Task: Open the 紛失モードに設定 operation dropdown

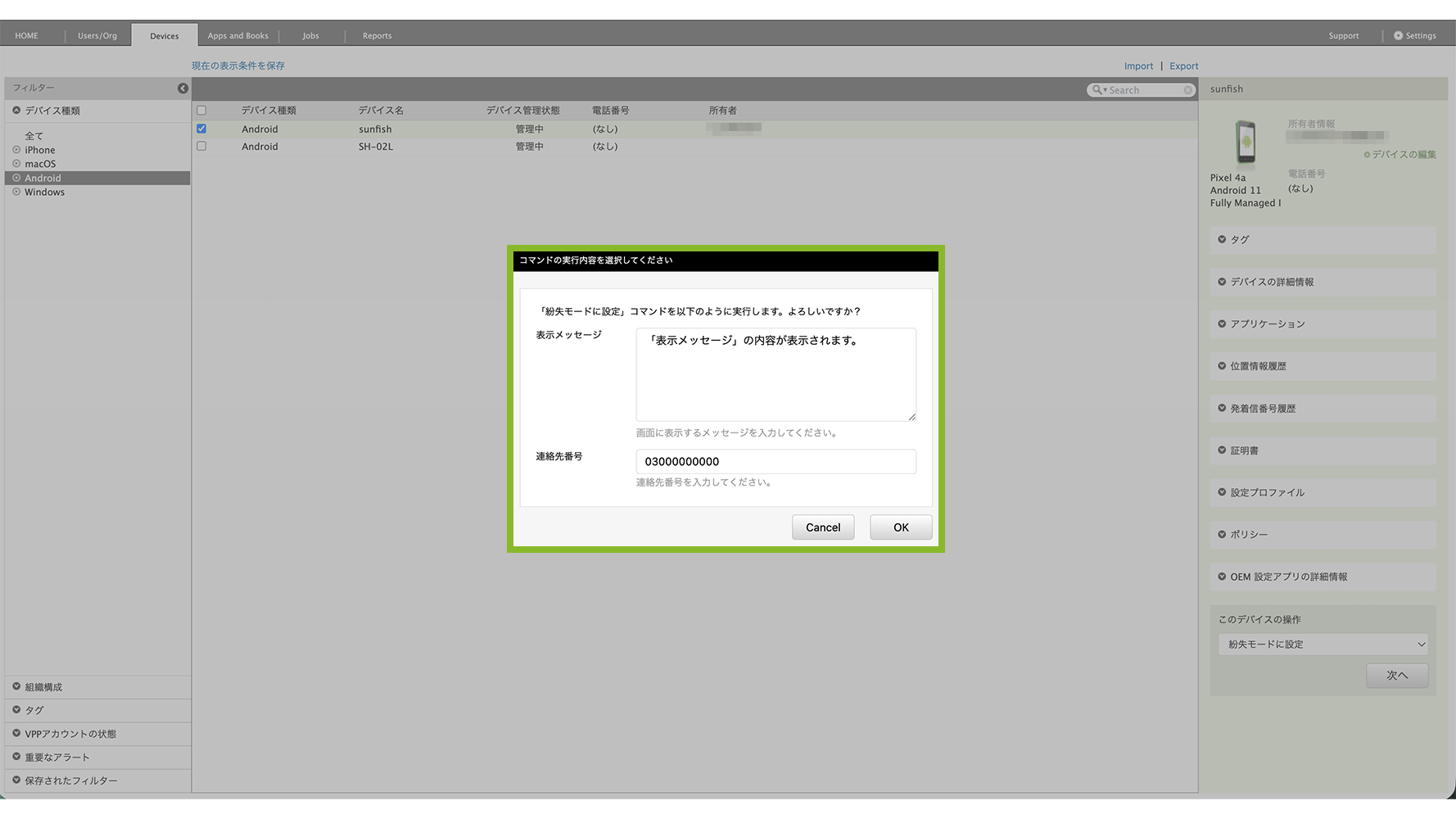Action: (1323, 645)
